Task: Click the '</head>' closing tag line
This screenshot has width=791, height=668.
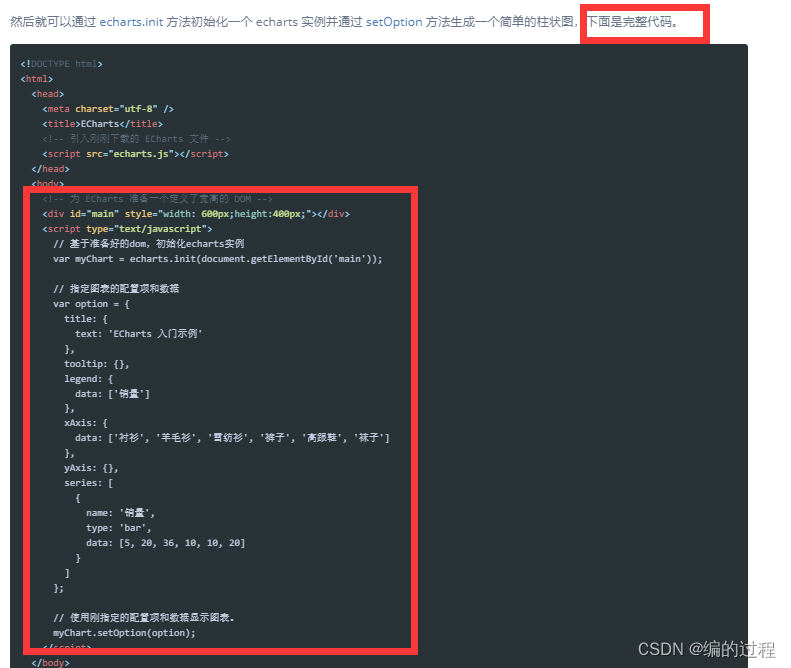Action: tap(50, 169)
